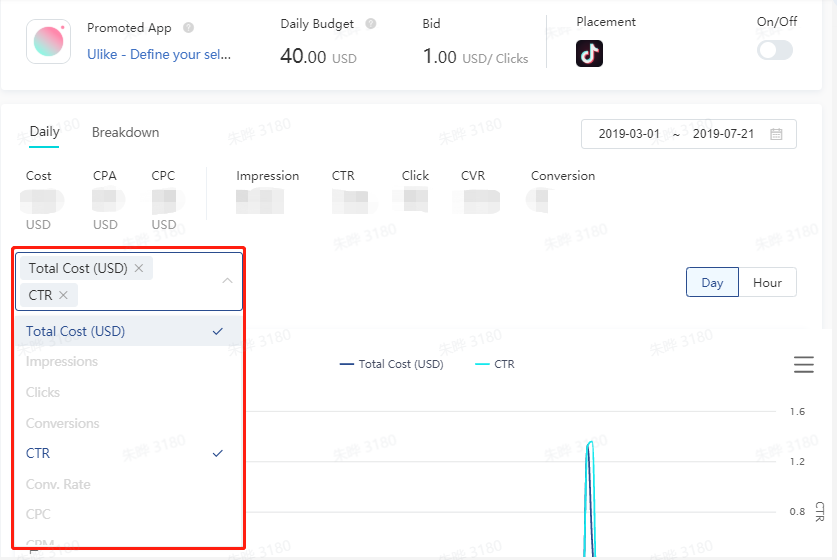837x560 pixels.
Task: Deselect Total Cost (USD) in dropdown list
Action: coord(75,331)
